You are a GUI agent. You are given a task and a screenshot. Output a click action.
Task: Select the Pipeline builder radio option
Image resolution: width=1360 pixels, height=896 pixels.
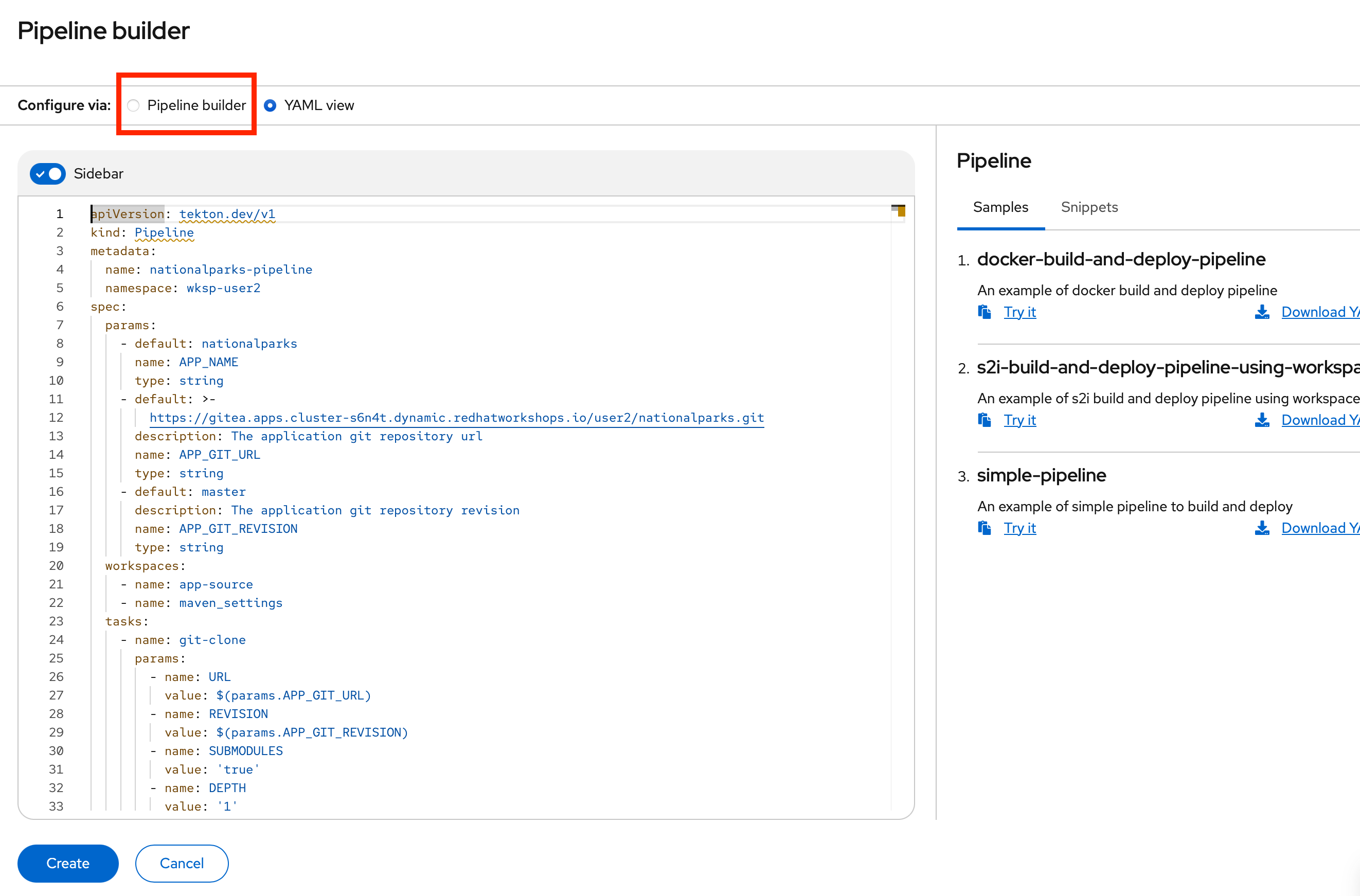pos(133,106)
